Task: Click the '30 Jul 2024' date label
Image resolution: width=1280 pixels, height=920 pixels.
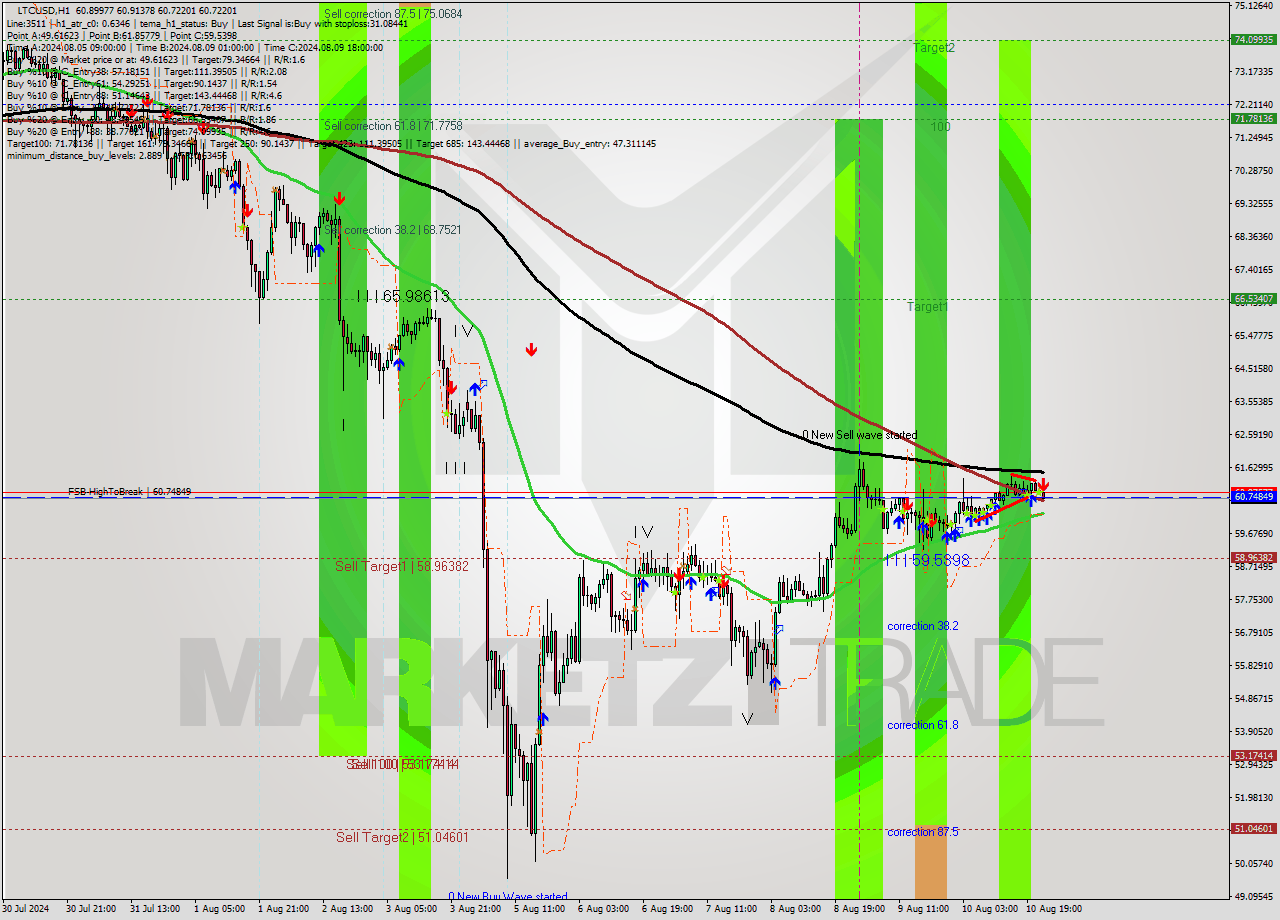Action: [x=27, y=909]
